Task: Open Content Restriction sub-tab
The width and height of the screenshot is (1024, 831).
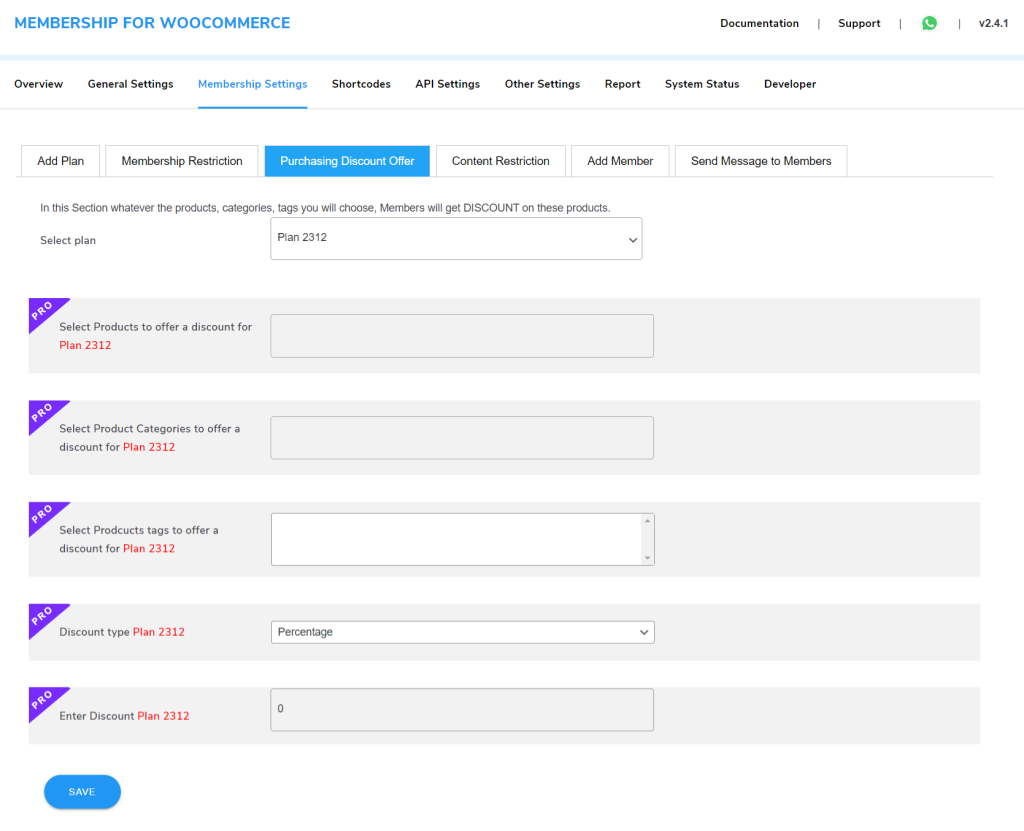Action: [x=500, y=161]
